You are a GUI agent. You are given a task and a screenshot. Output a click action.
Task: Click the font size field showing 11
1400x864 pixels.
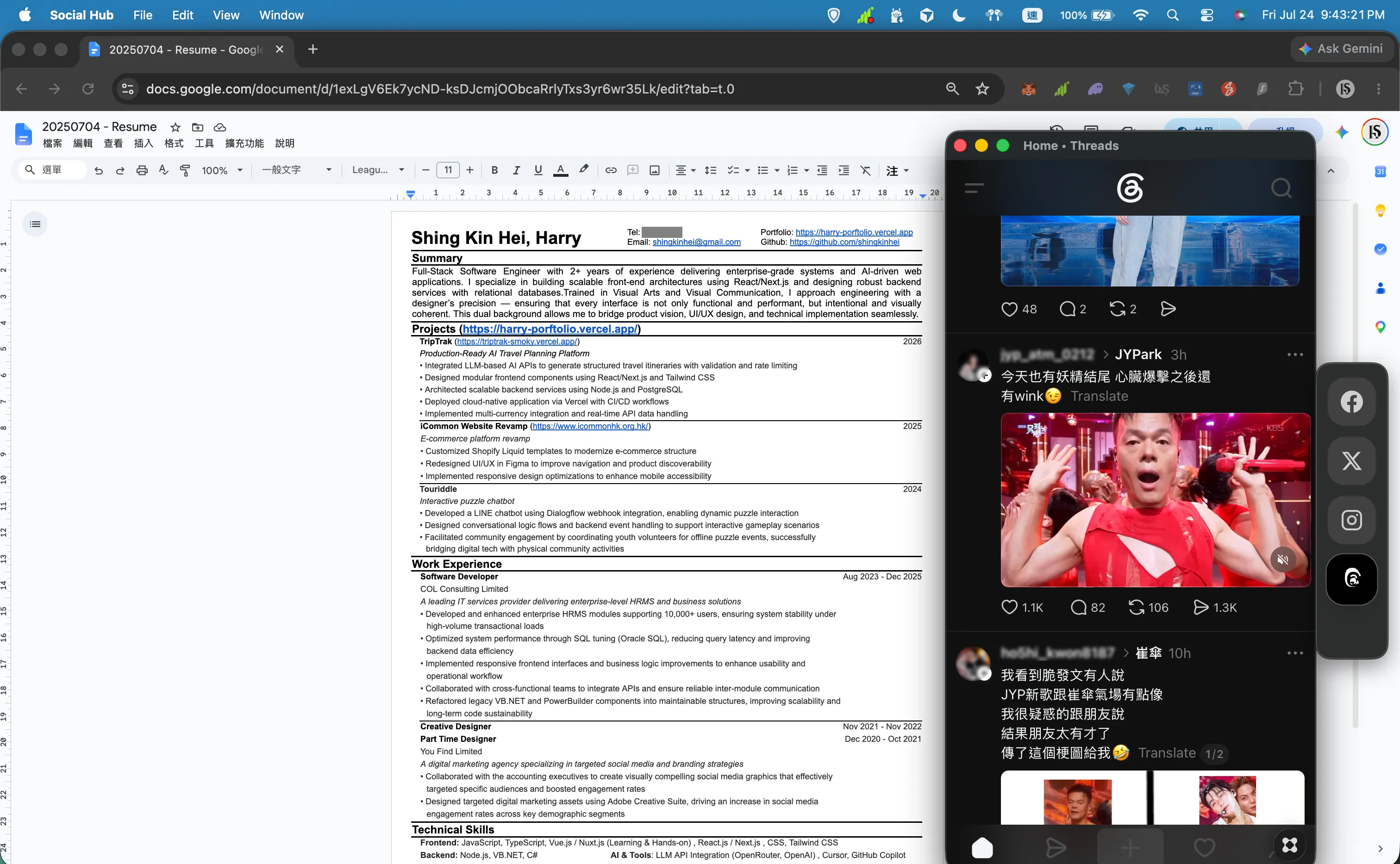pos(448,170)
